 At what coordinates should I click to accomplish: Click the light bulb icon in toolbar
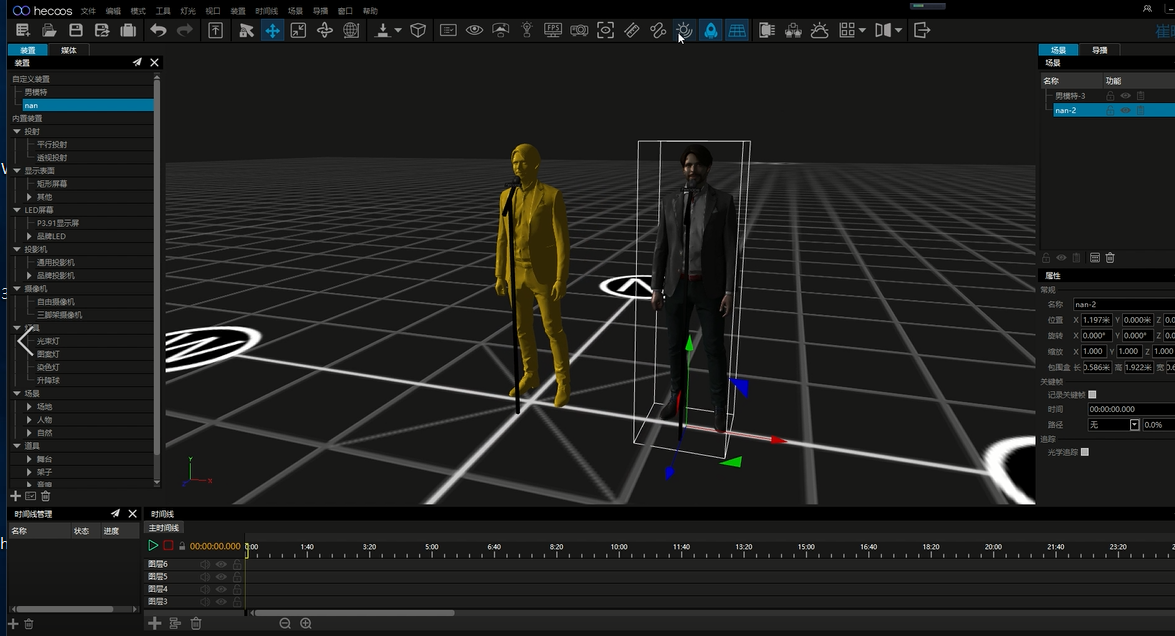527,30
